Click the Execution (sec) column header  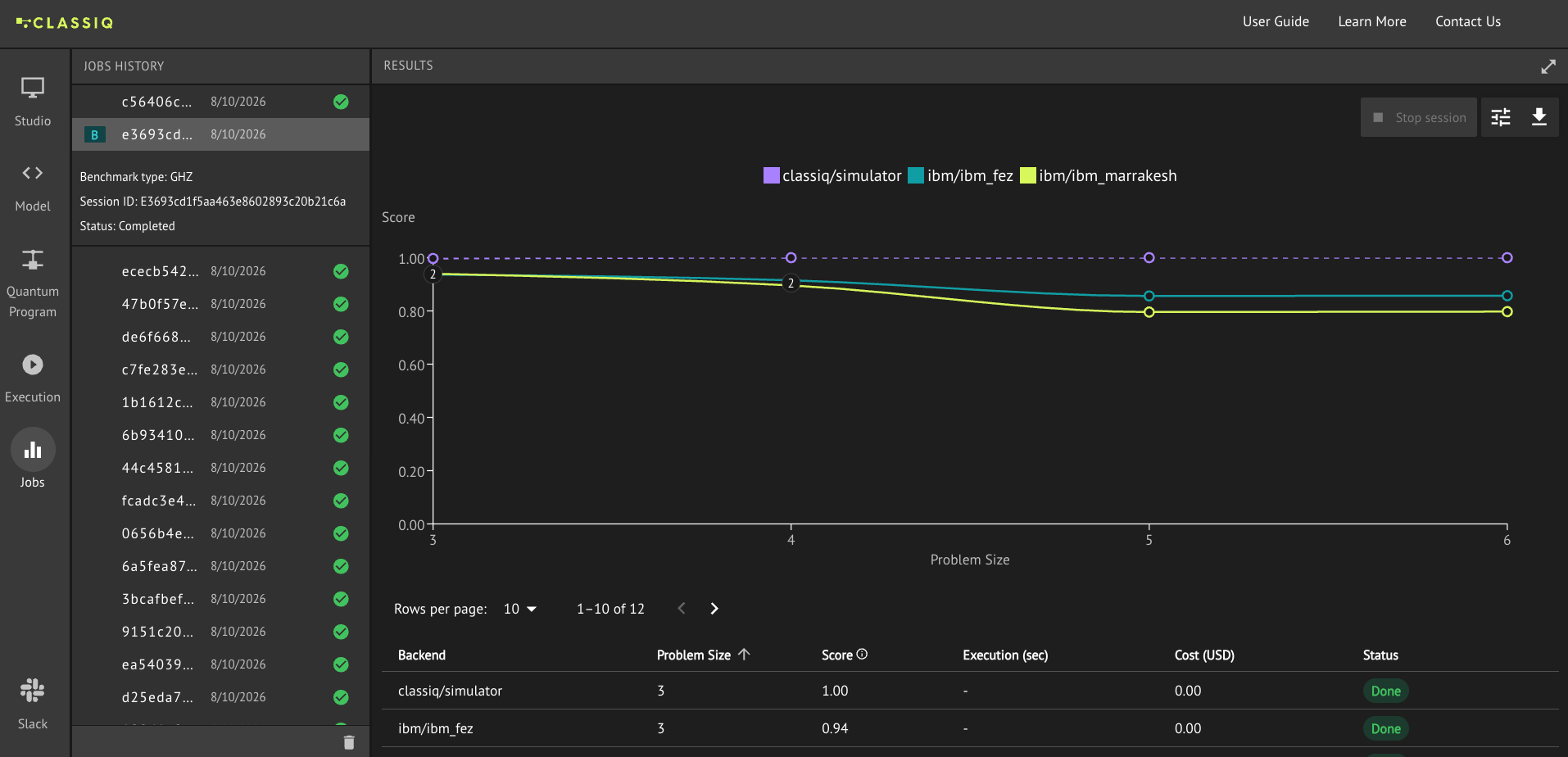(x=1005, y=655)
